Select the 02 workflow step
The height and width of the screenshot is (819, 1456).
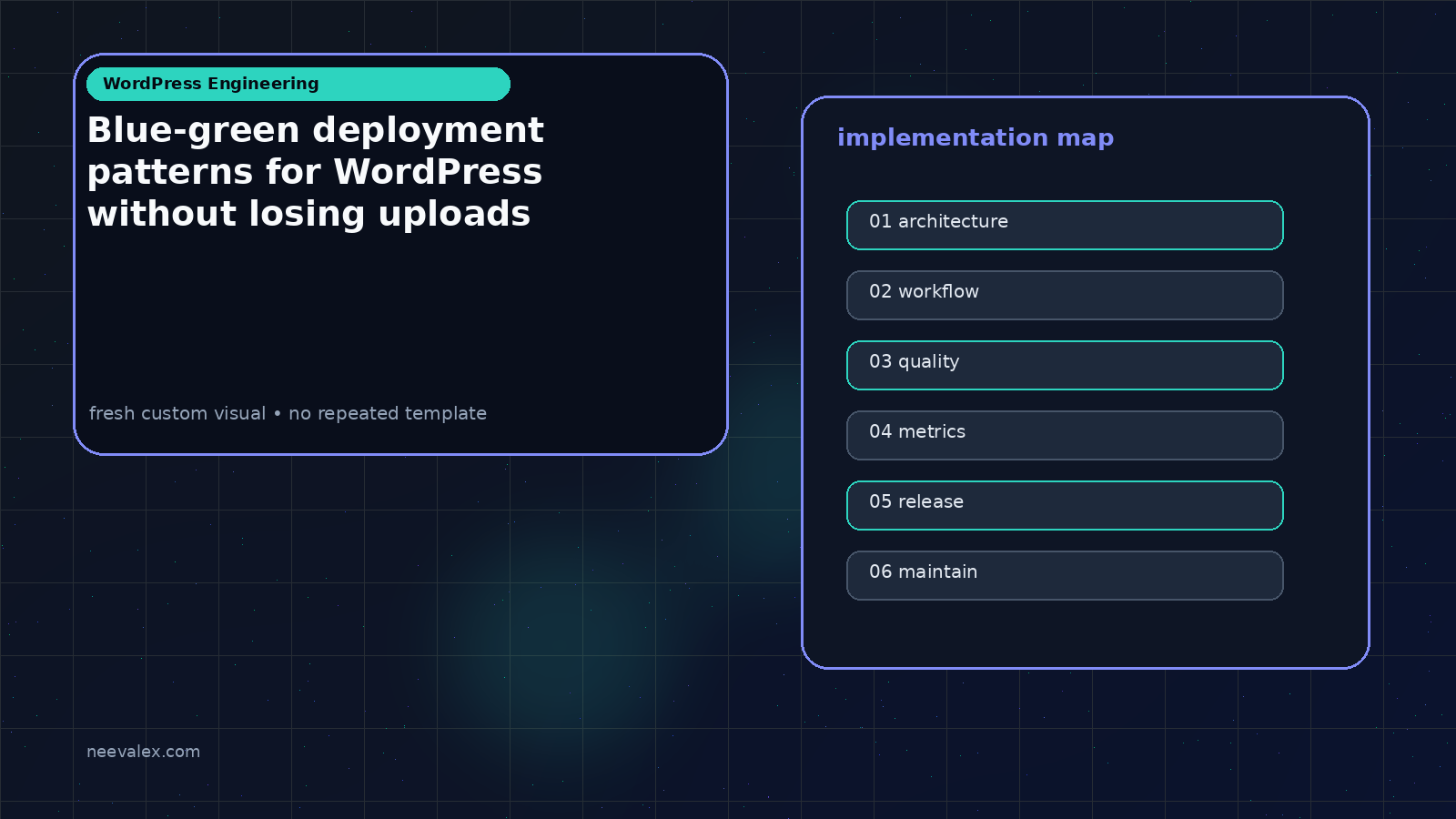[1065, 295]
